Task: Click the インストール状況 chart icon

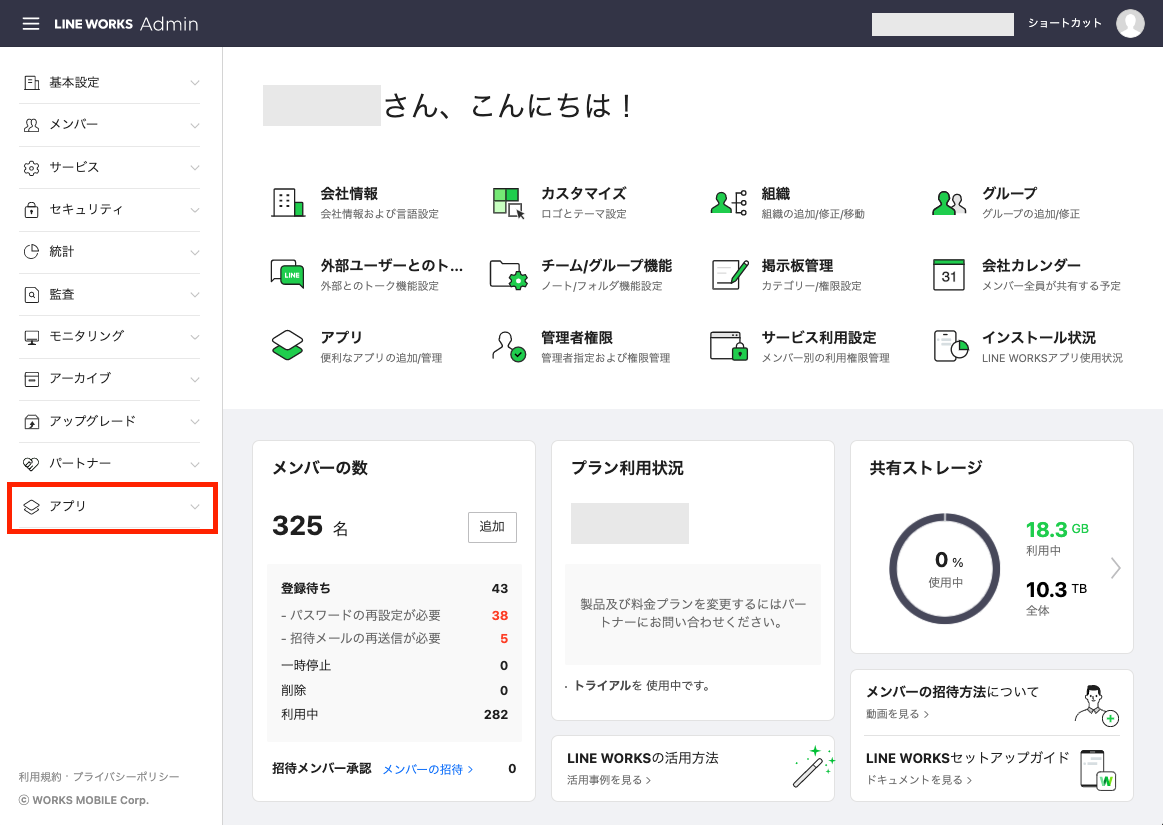Action: click(950, 346)
